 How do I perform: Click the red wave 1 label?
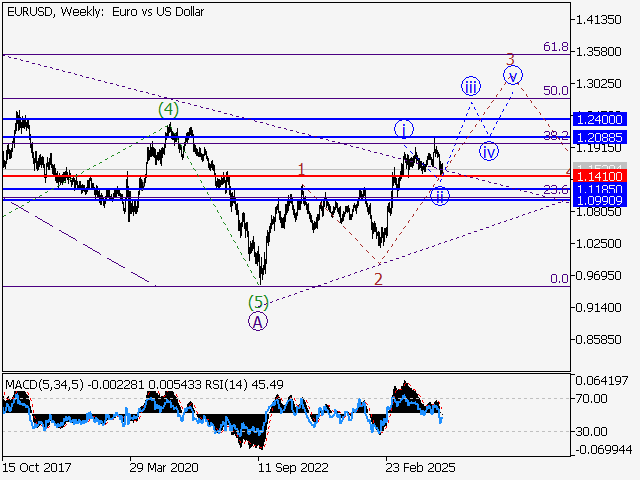[301, 170]
